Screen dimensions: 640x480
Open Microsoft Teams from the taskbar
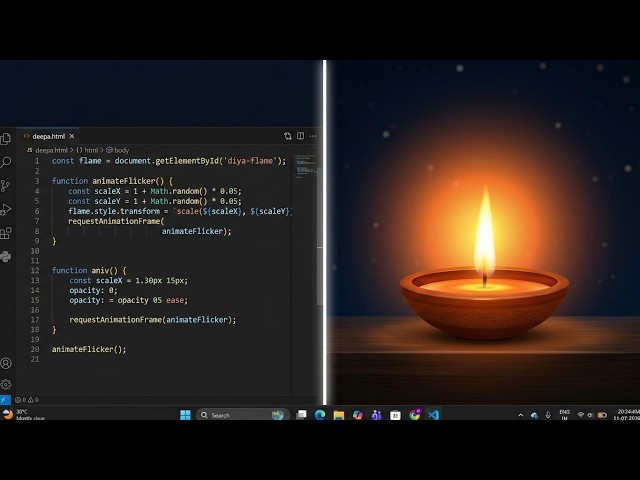tap(376, 415)
